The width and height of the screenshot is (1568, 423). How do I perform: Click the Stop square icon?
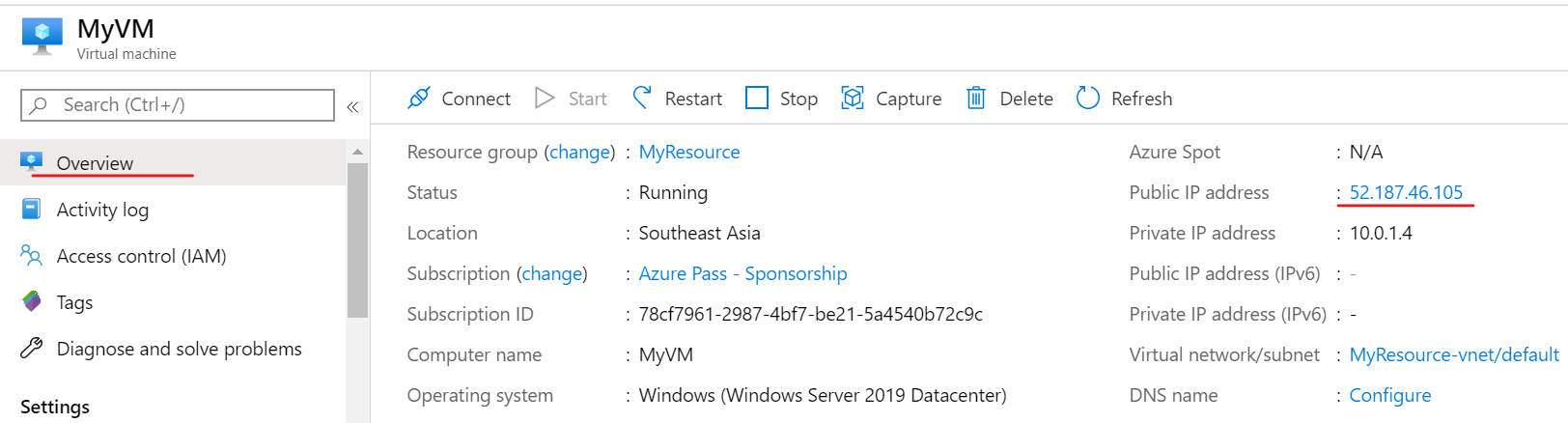pos(757,98)
